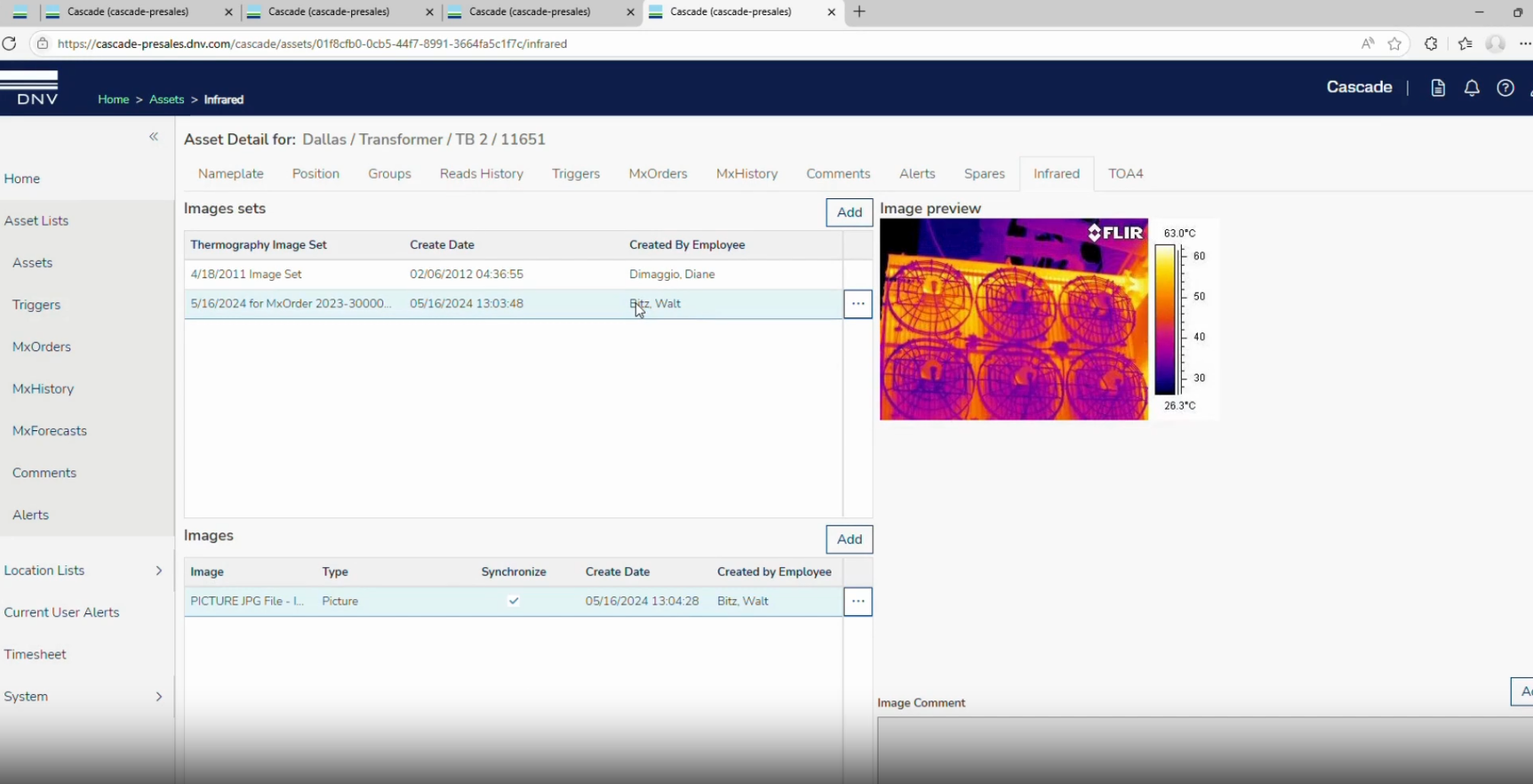Open Alerts tab
The width and height of the screenshot is (1533, 784).
coord(917,173)
